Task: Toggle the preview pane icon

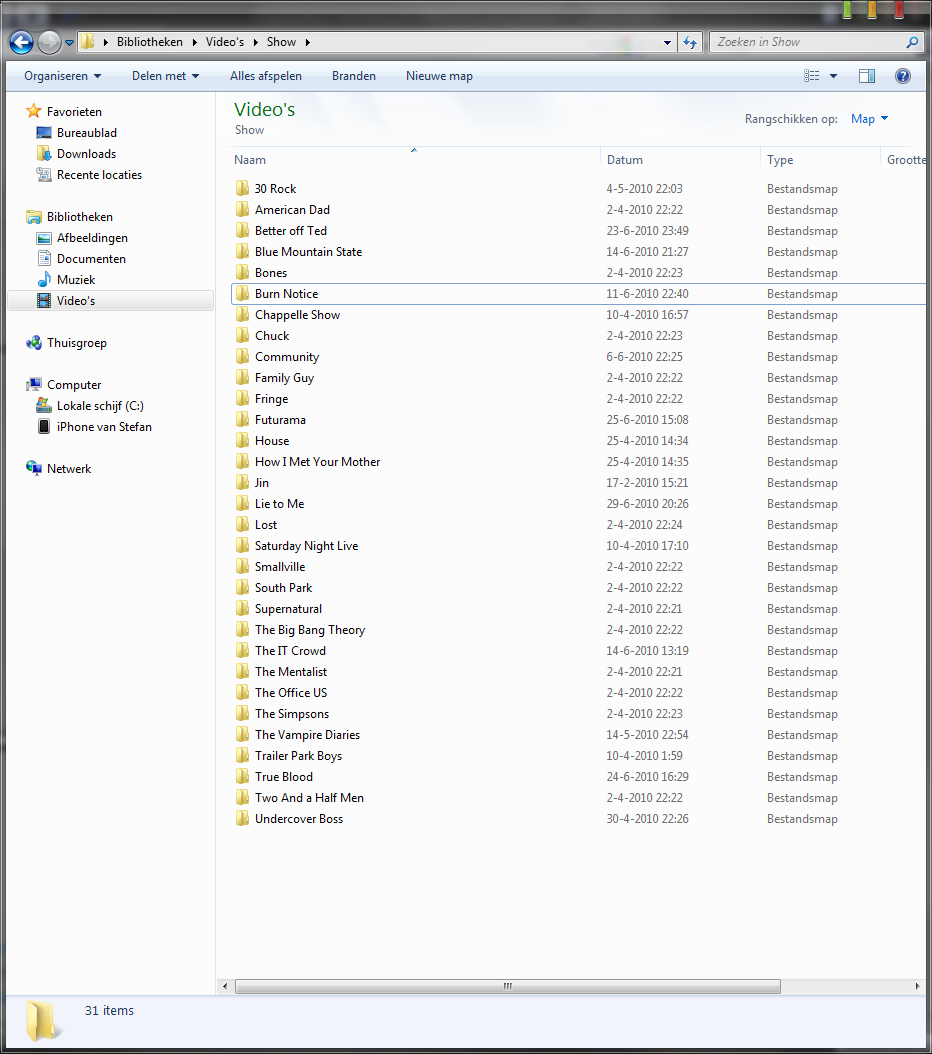Action: pyautogui.click(x=867, y=76)
